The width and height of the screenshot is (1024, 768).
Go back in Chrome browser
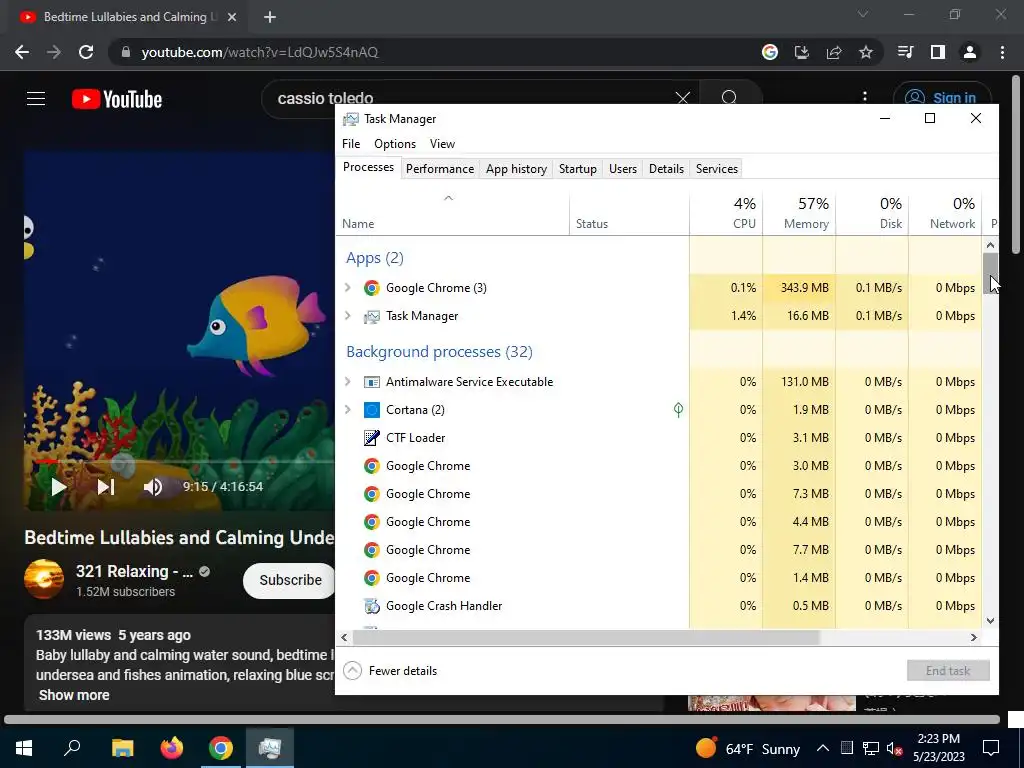pyautogui.click(x=22, y=52)
